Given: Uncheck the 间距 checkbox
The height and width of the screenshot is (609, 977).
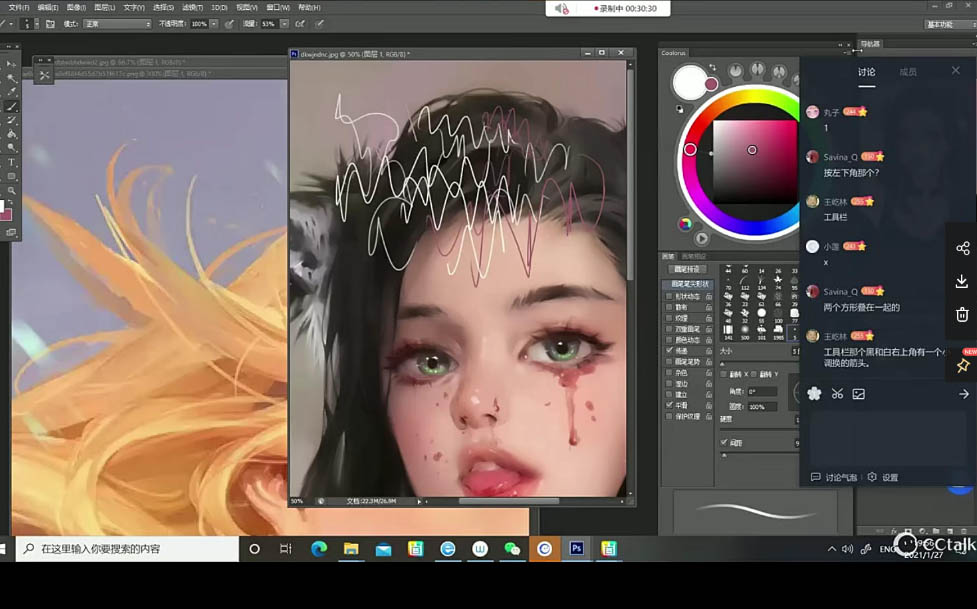Looking at the screenshot, I should click(x=724, y=443).
